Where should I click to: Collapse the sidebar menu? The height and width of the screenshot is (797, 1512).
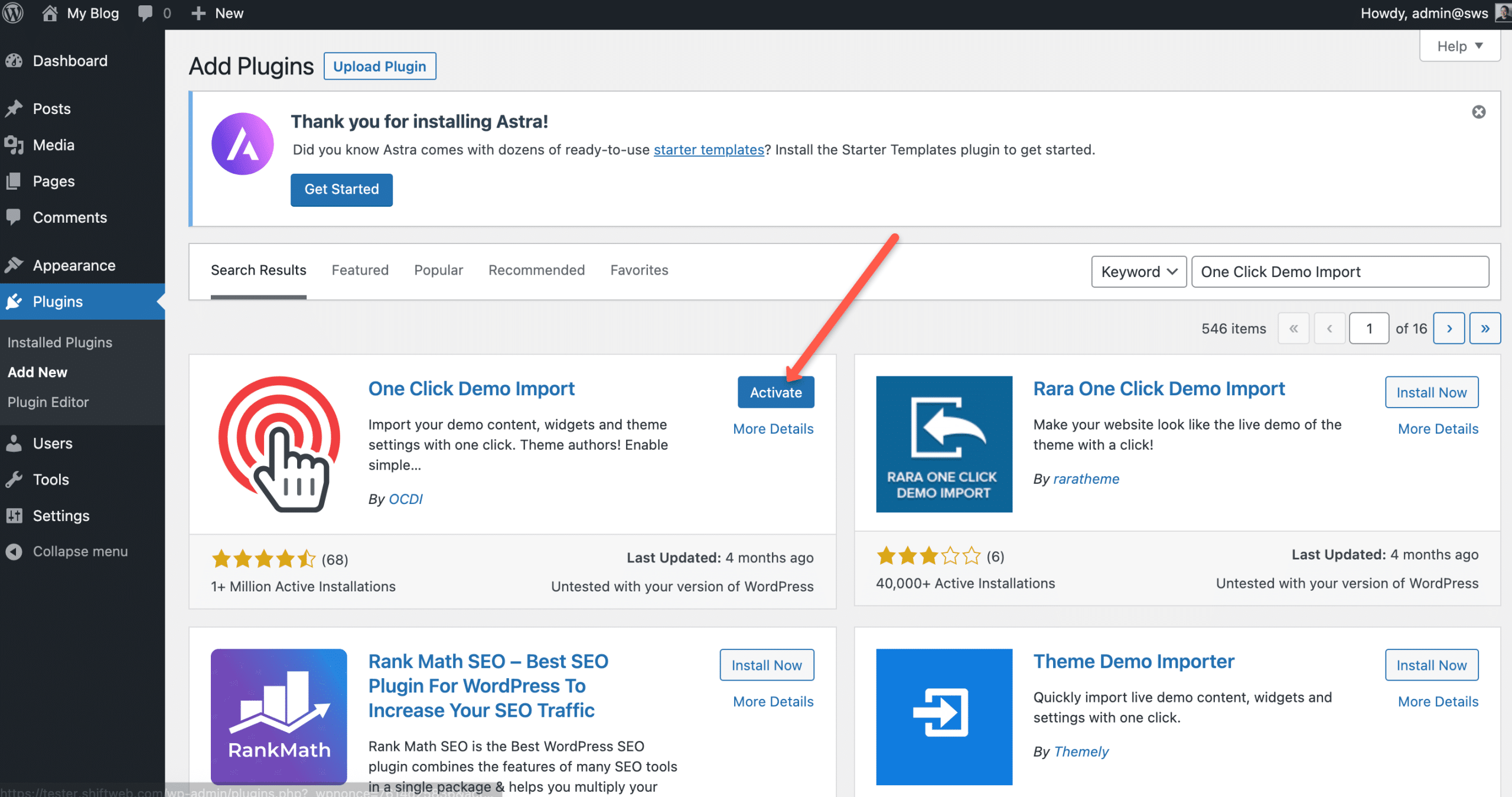tap(66, 551)
